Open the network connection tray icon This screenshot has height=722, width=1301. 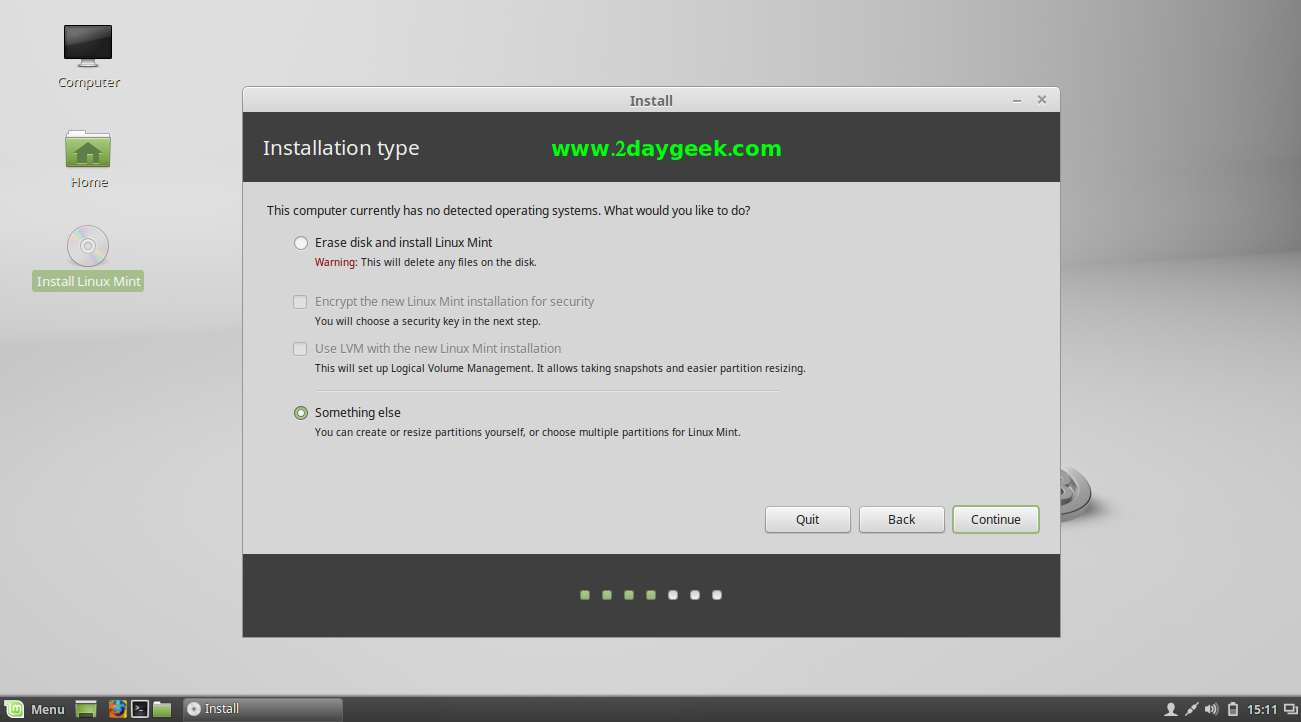pyautogui.click(x=1191, y=710)
